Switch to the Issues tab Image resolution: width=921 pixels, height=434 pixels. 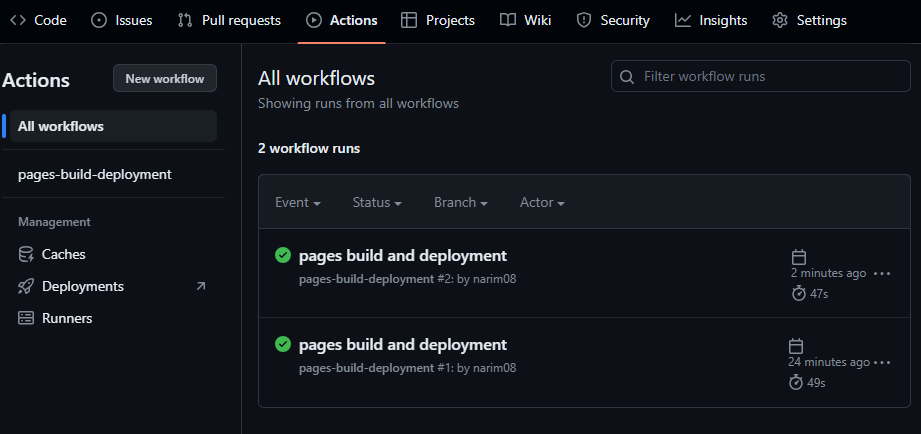[x=122, y=21]
